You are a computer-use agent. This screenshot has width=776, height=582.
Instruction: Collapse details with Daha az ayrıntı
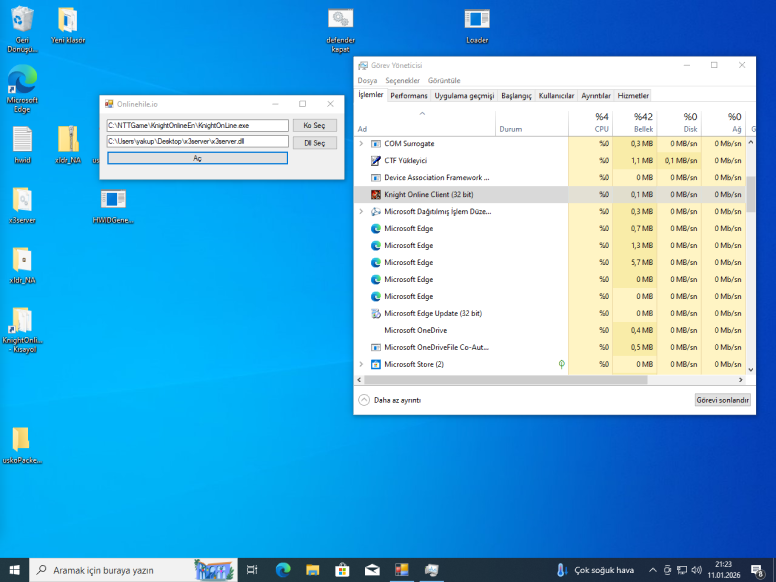(x=390, y=400)
